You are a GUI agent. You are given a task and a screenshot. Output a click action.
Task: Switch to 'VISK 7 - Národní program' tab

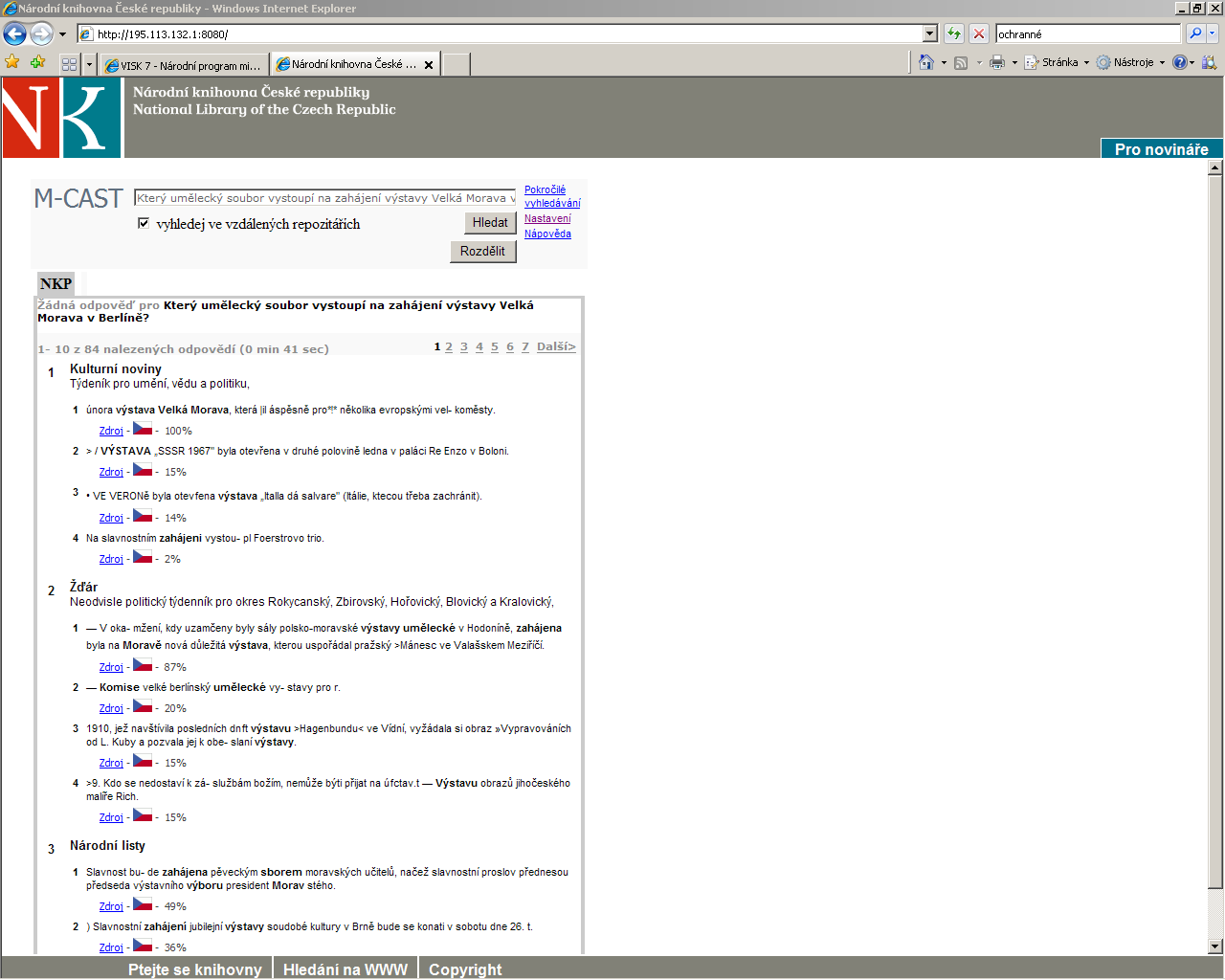click(184, 65)
